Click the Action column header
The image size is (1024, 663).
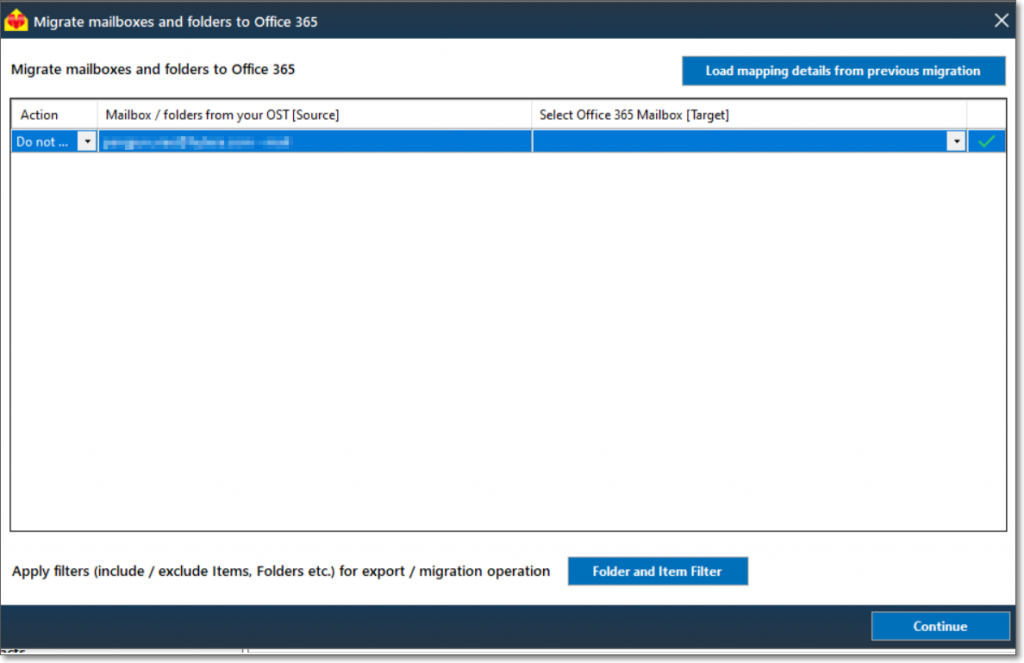click(54, 115)
